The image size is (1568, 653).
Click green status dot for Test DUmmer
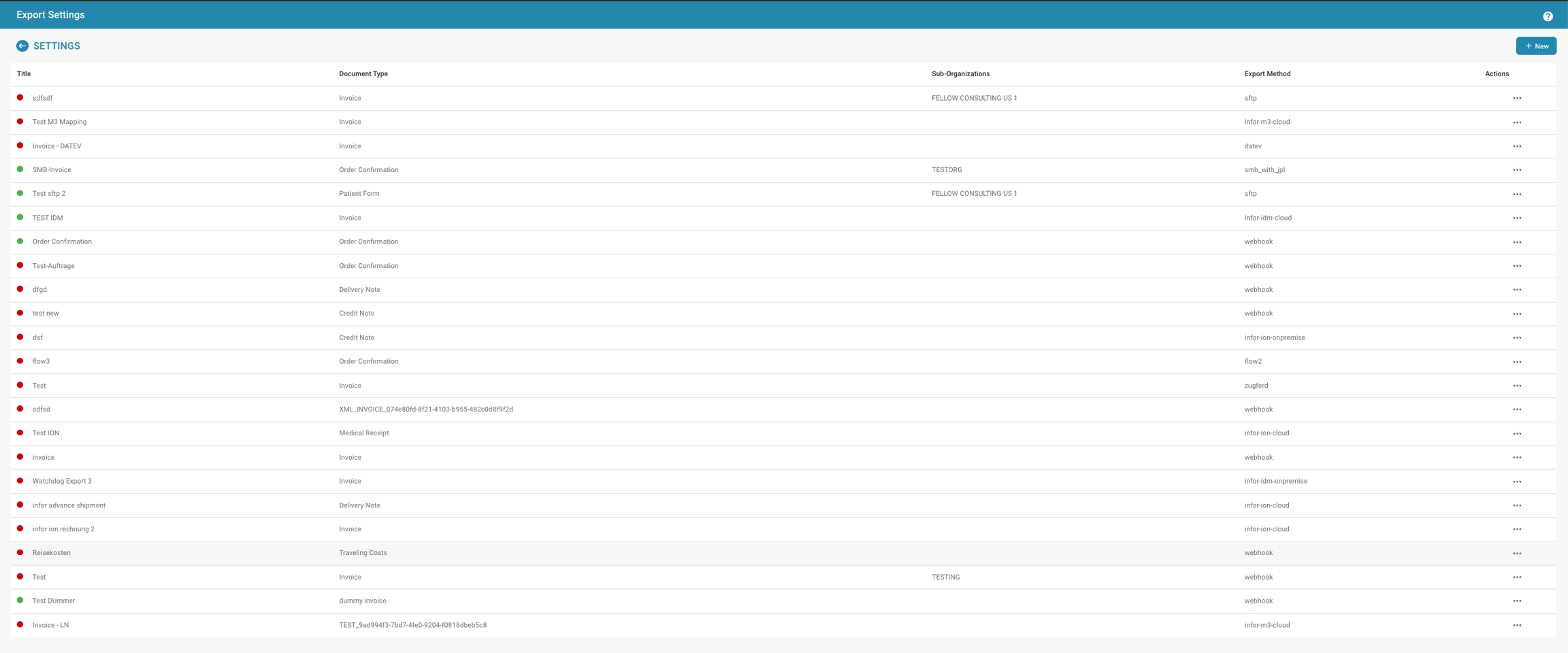(x=20, y=601)
